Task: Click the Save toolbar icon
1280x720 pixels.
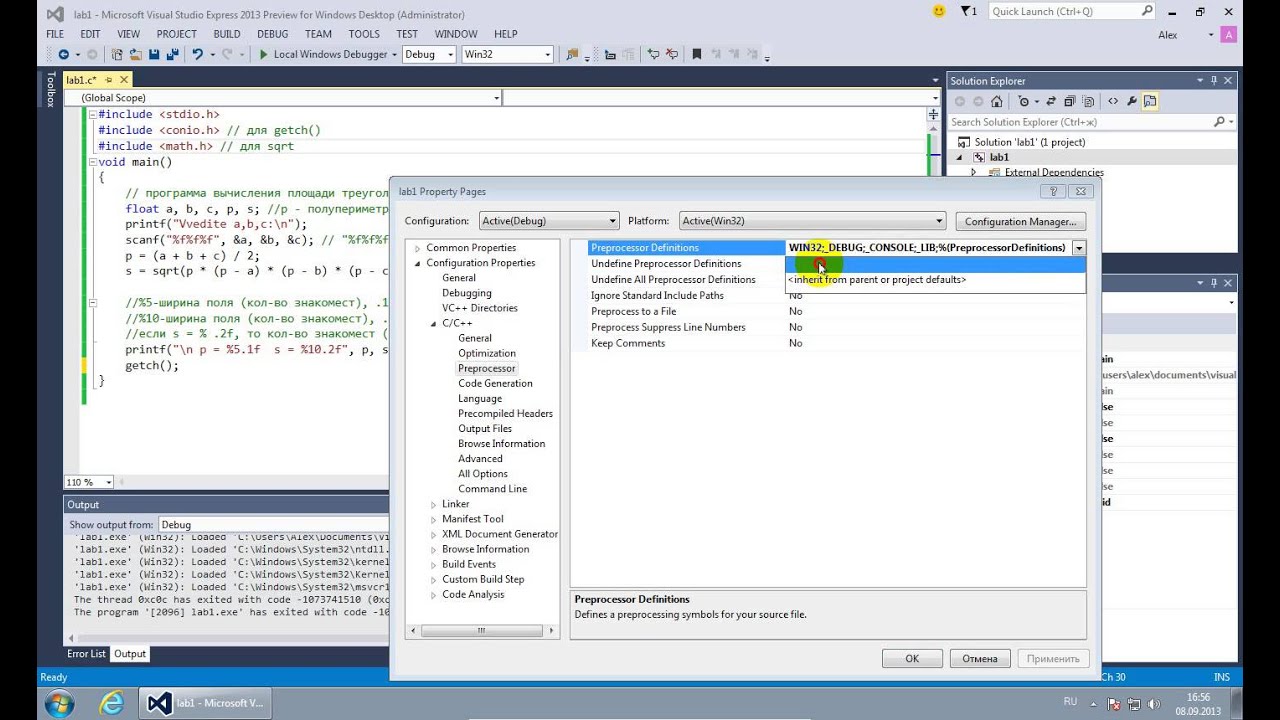Action: (x=155, y=54)
